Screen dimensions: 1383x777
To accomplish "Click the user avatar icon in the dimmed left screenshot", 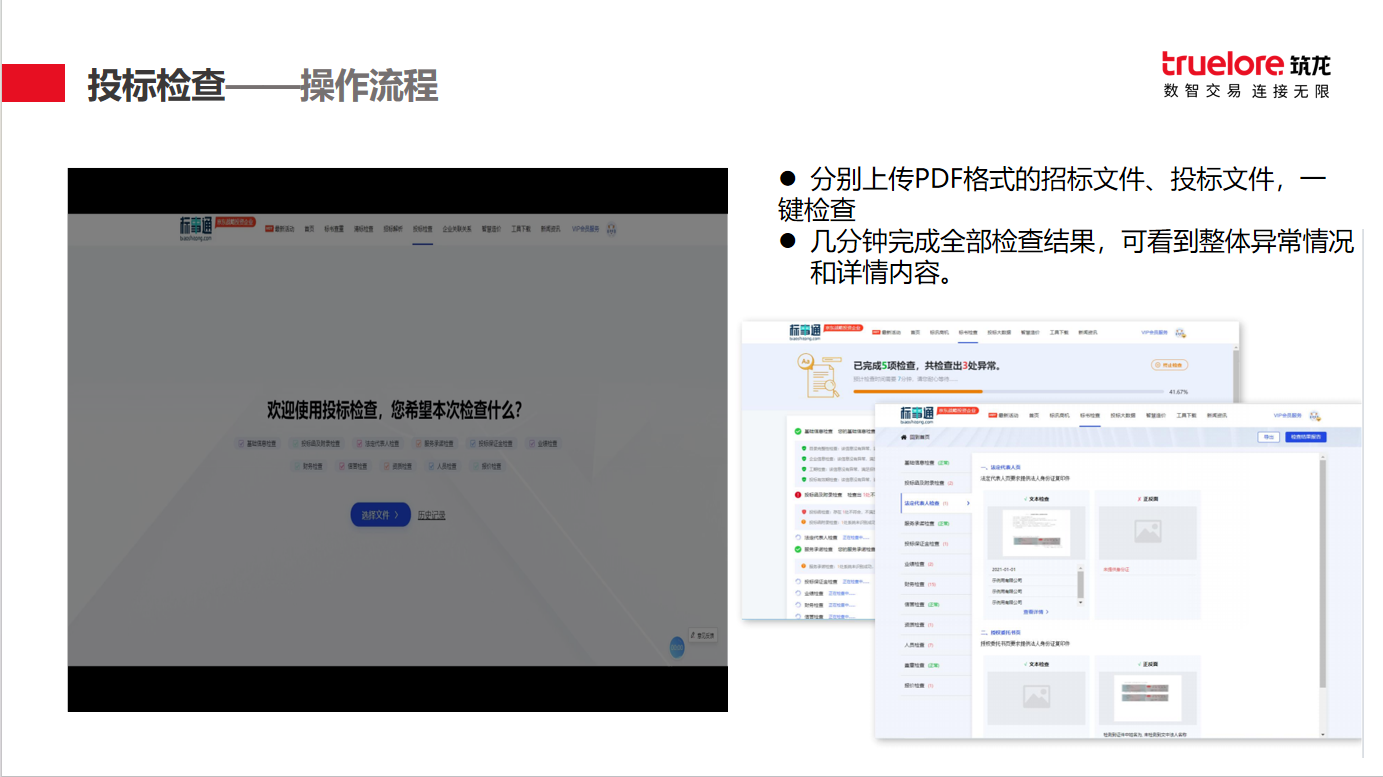I will [611, 229].
